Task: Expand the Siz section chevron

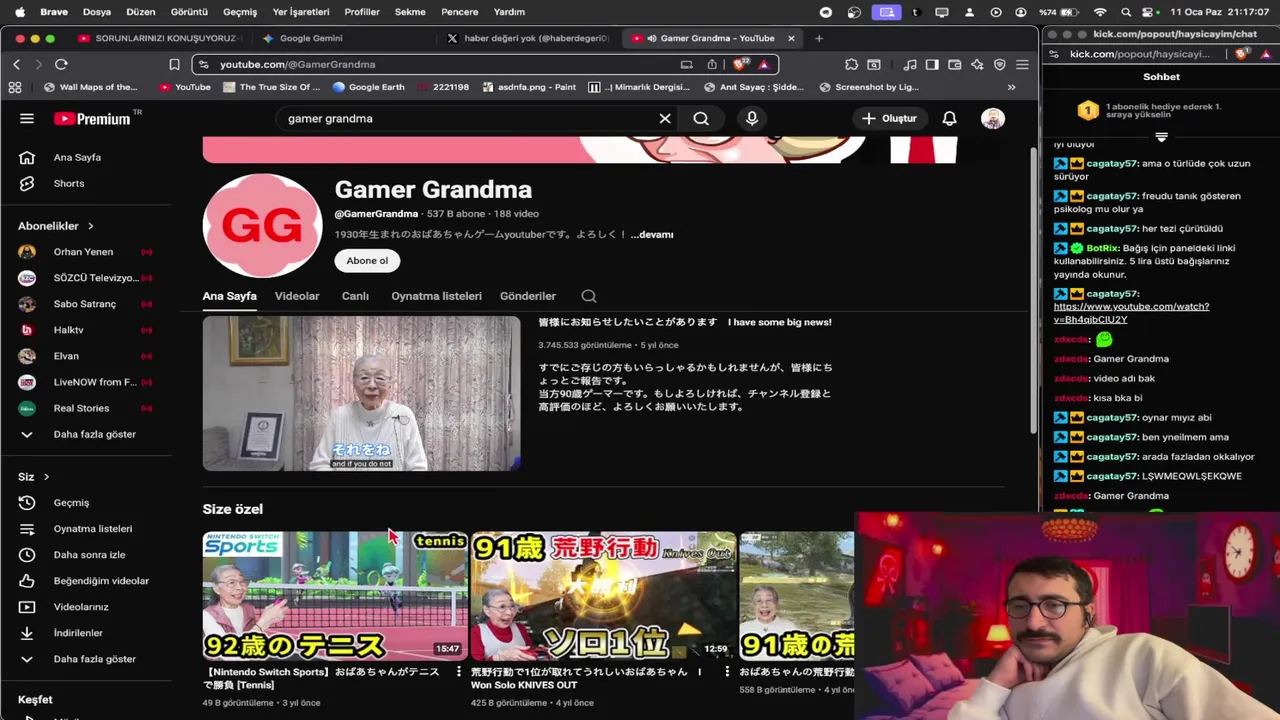Action: pos(46,477)
